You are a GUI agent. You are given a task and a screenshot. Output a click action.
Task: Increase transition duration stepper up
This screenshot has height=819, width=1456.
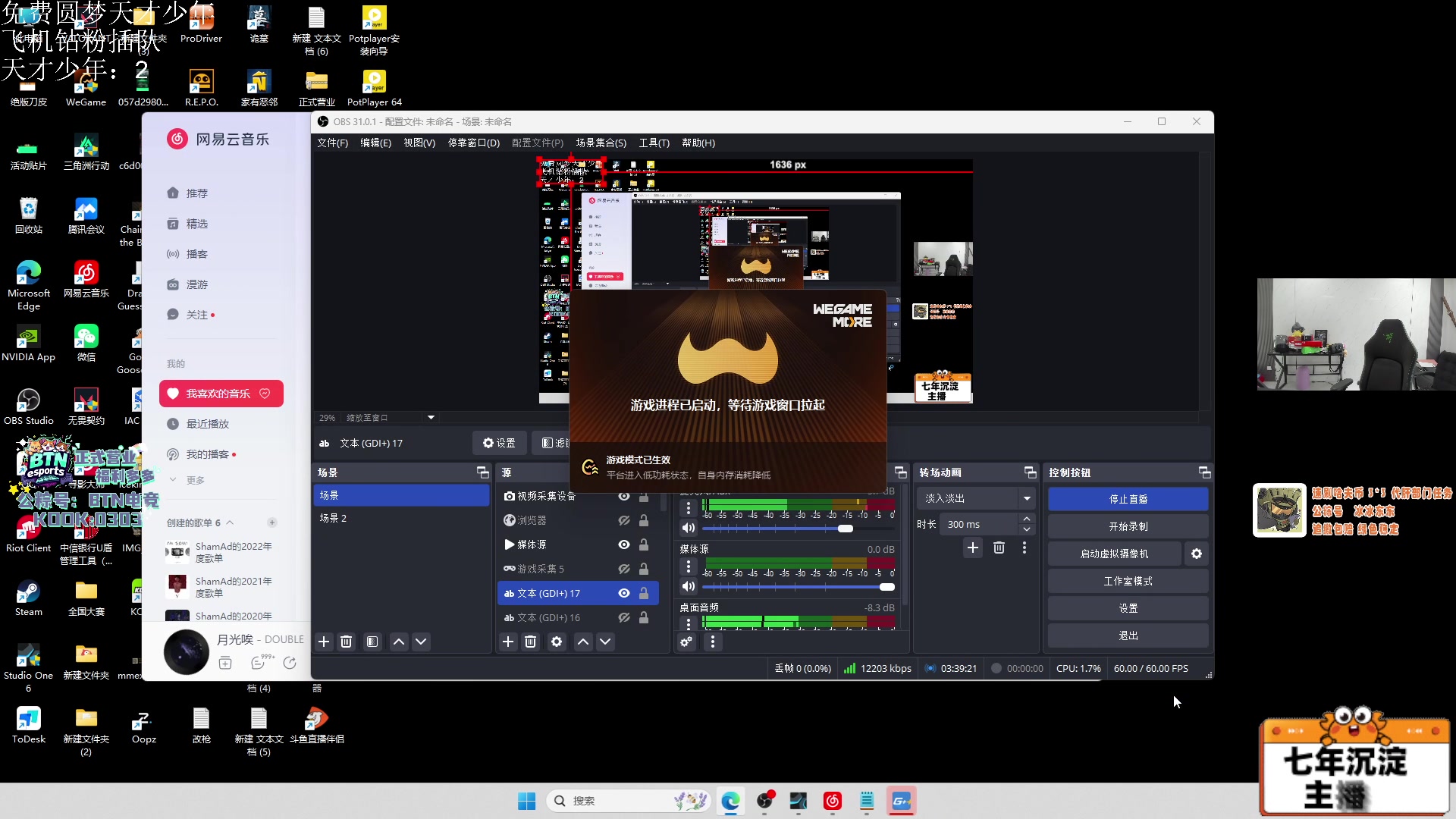click(1027, 519)
